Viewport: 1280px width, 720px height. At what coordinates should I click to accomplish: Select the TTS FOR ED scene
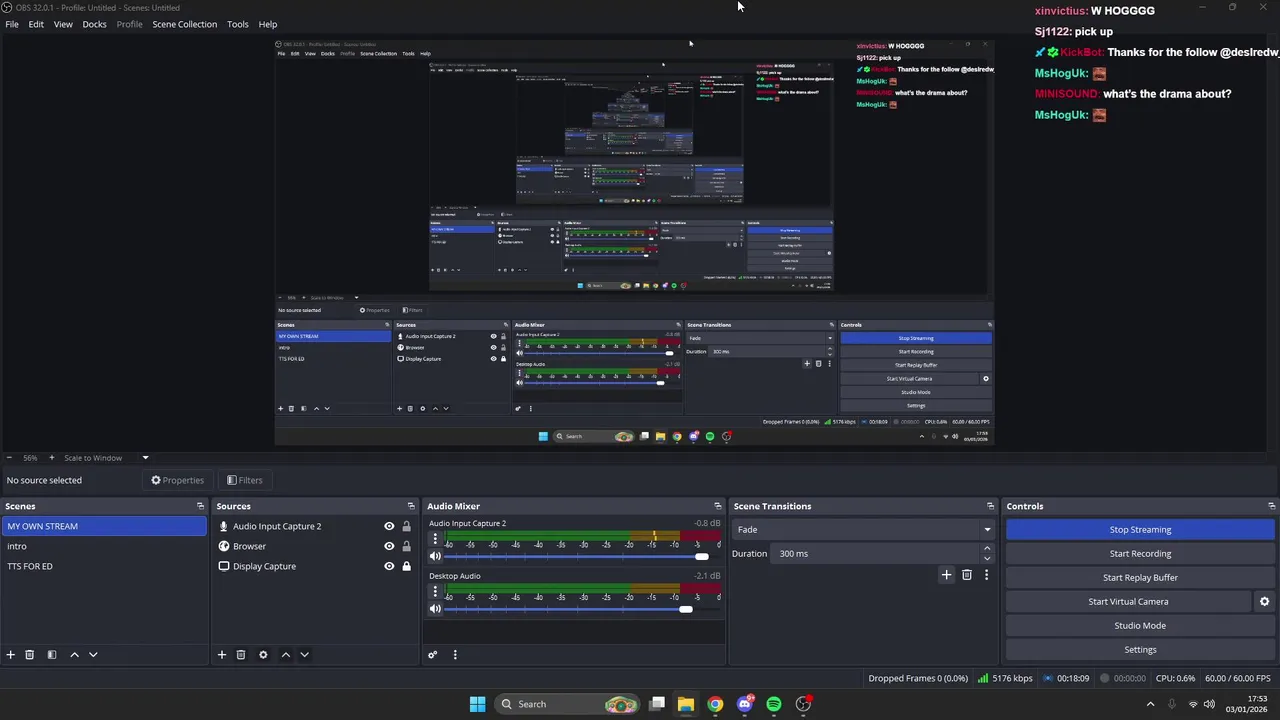[104, 566]
